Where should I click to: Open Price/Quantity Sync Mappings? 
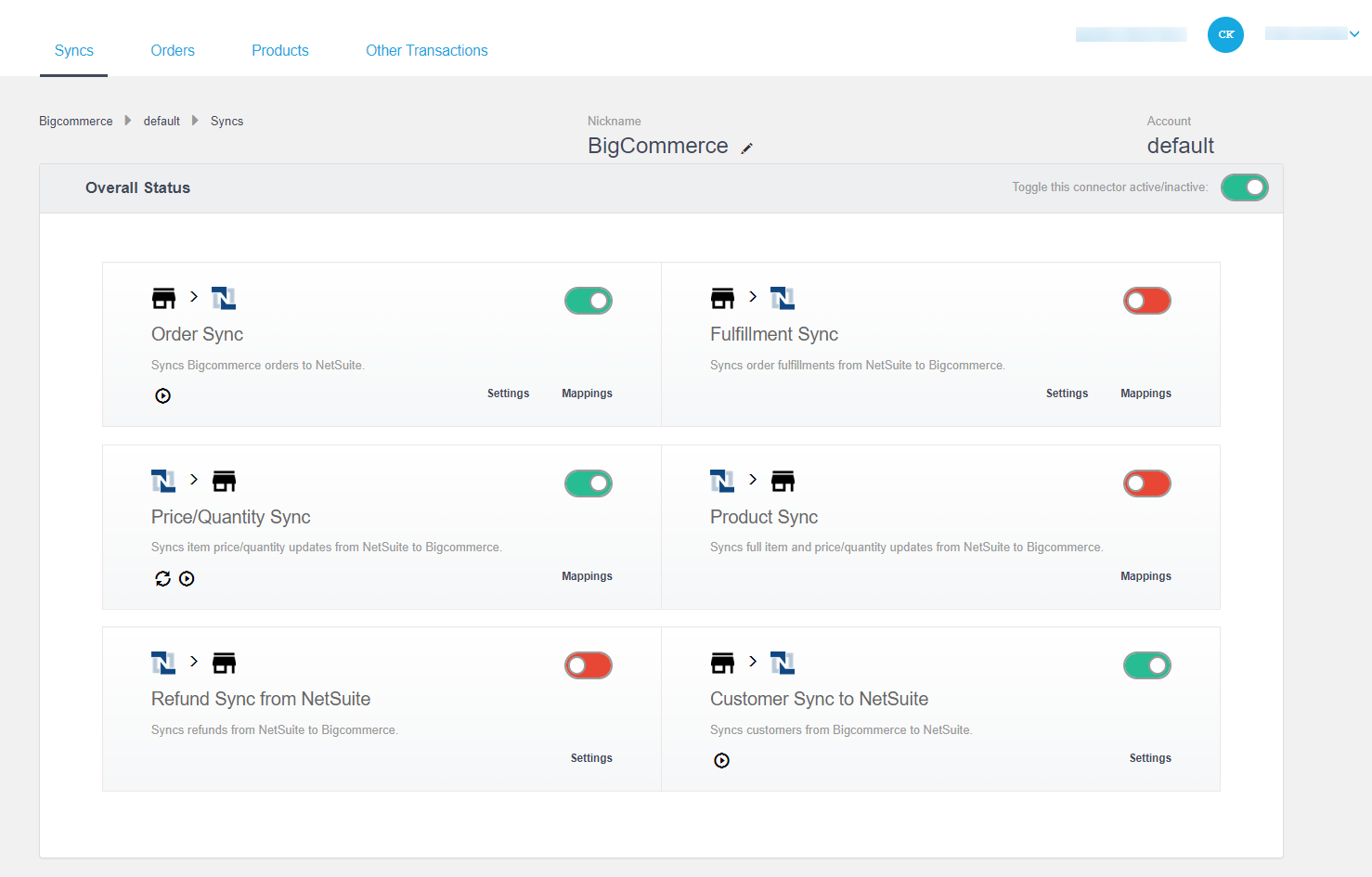587,576
